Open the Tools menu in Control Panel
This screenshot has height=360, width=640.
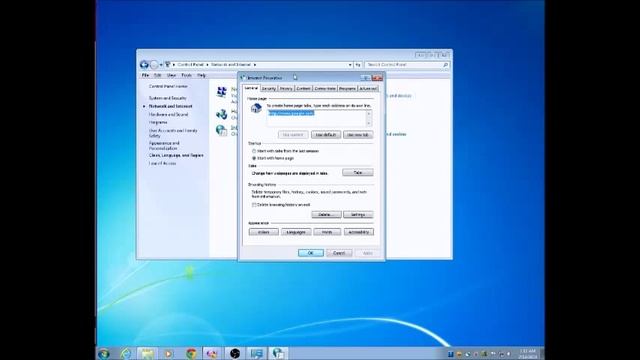187,76
